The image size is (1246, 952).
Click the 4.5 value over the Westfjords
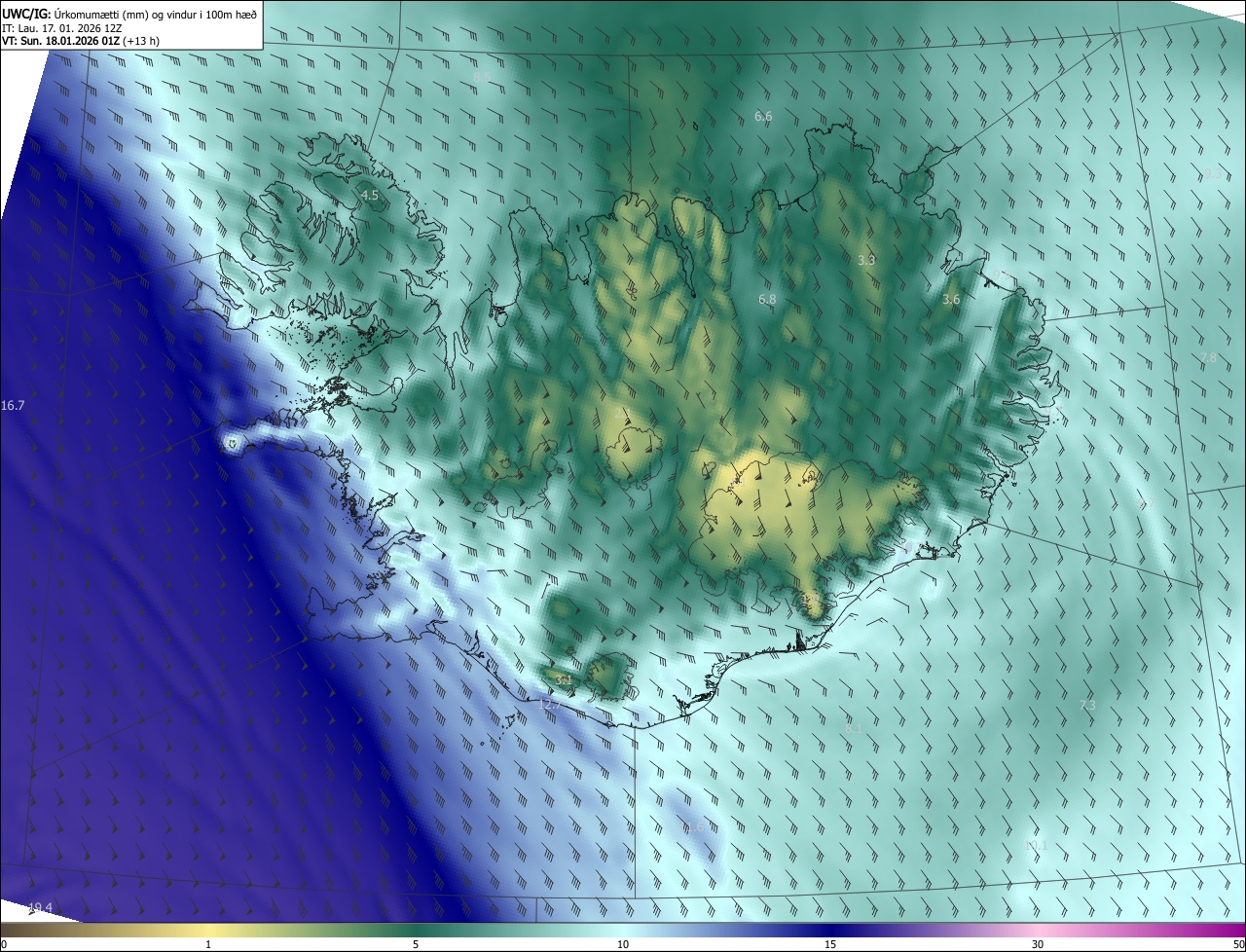tap(370, 196)
